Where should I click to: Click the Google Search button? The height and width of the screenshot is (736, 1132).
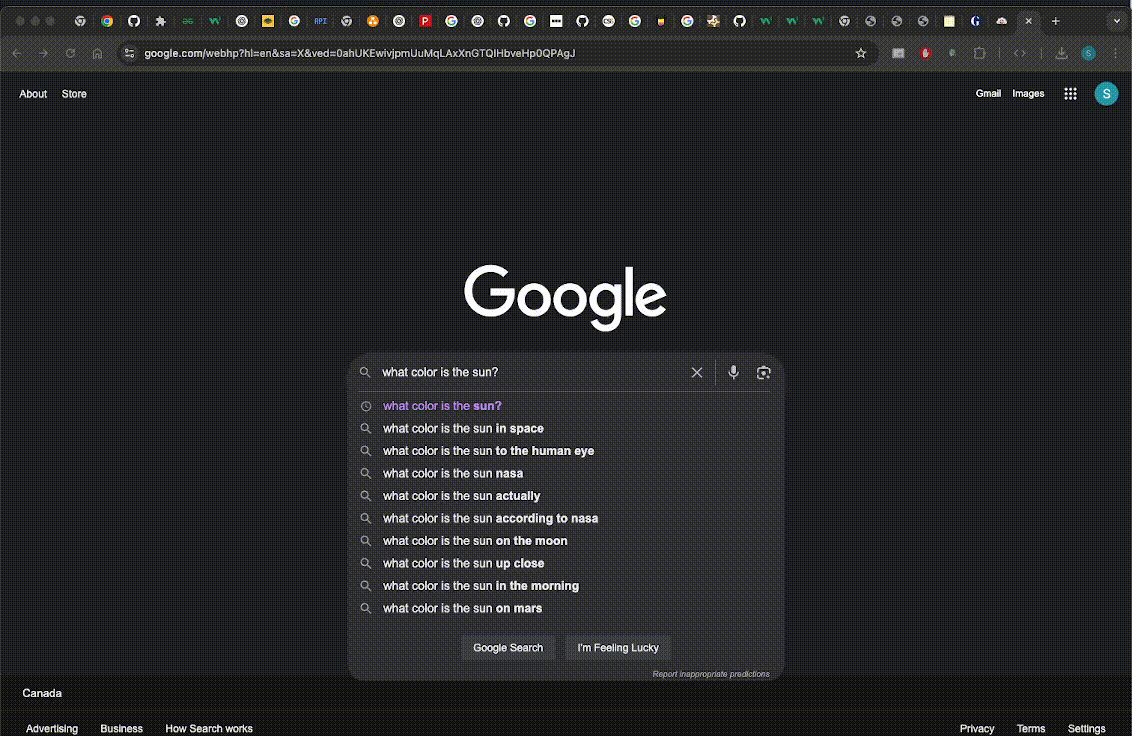(508, 648)
